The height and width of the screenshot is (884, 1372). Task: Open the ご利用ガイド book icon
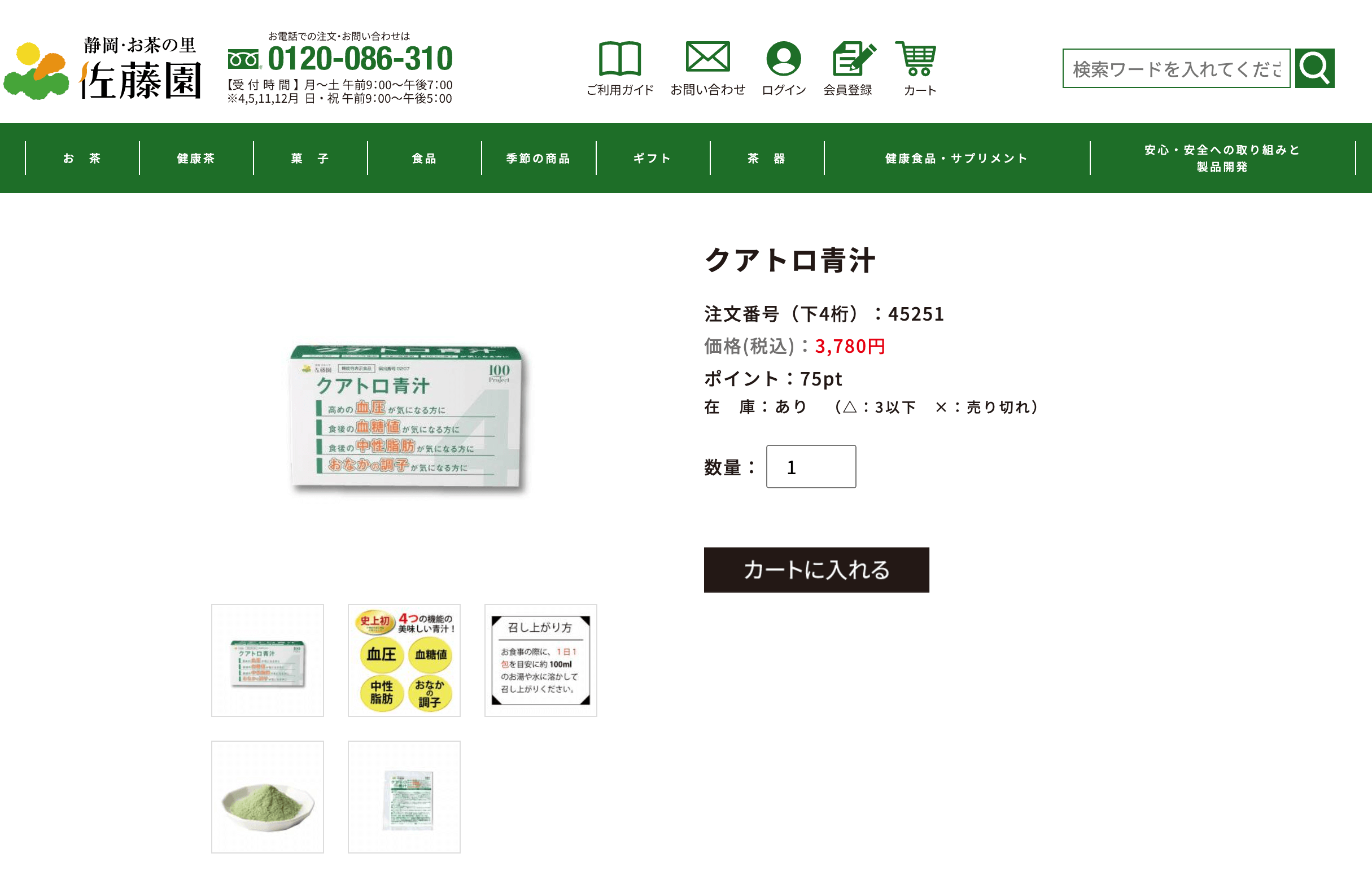[x=619, y=59]
